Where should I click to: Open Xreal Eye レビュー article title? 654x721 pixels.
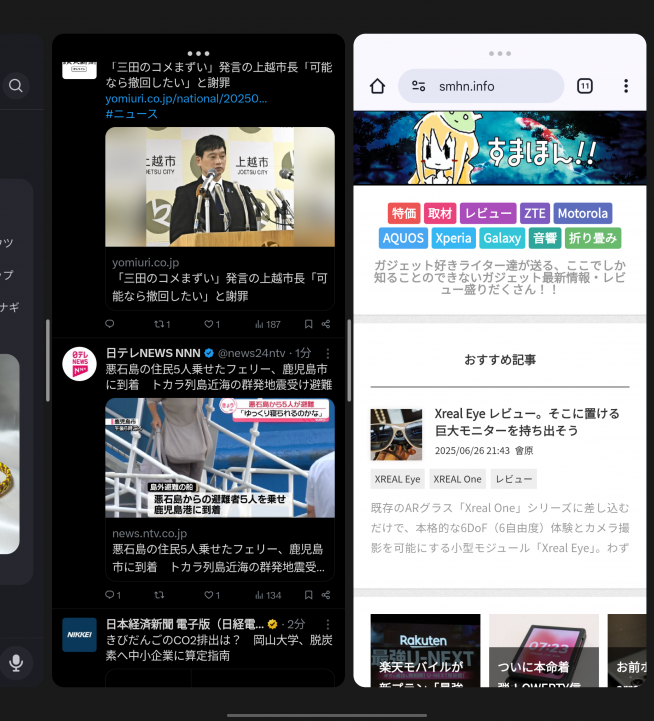(527, 422)
